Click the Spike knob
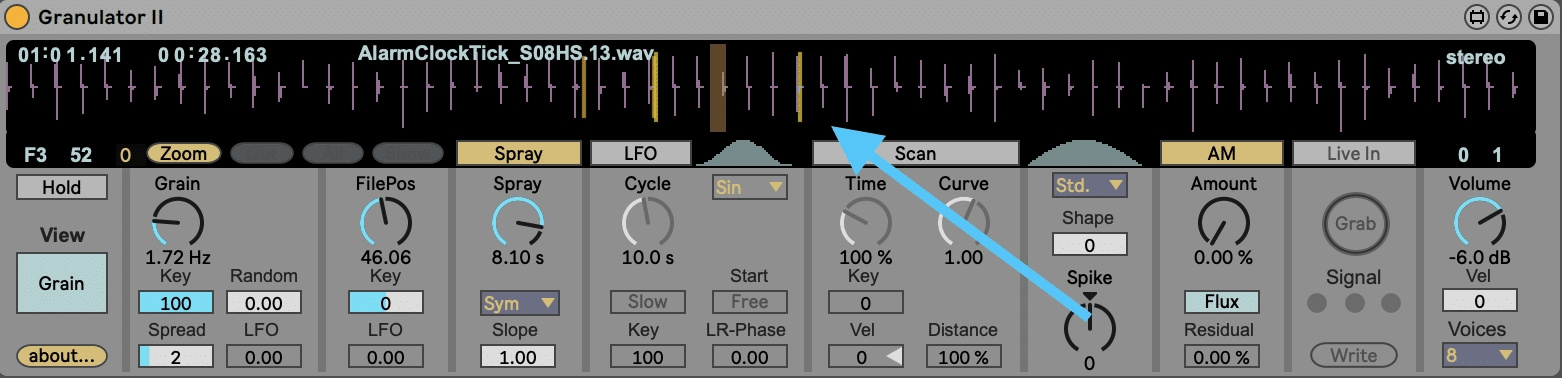The image size is (1562, 378). point(1089,327)
